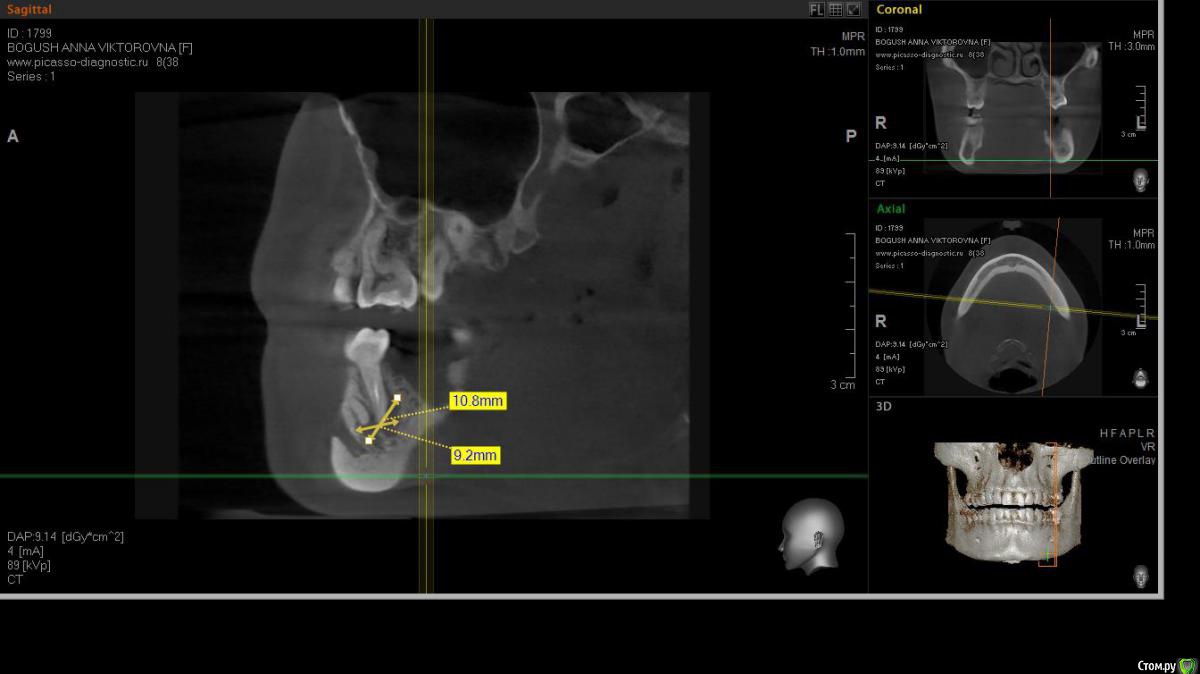Activate the 3D view panel title
This screenshot has width=1200, height=674.
(884, 407)
